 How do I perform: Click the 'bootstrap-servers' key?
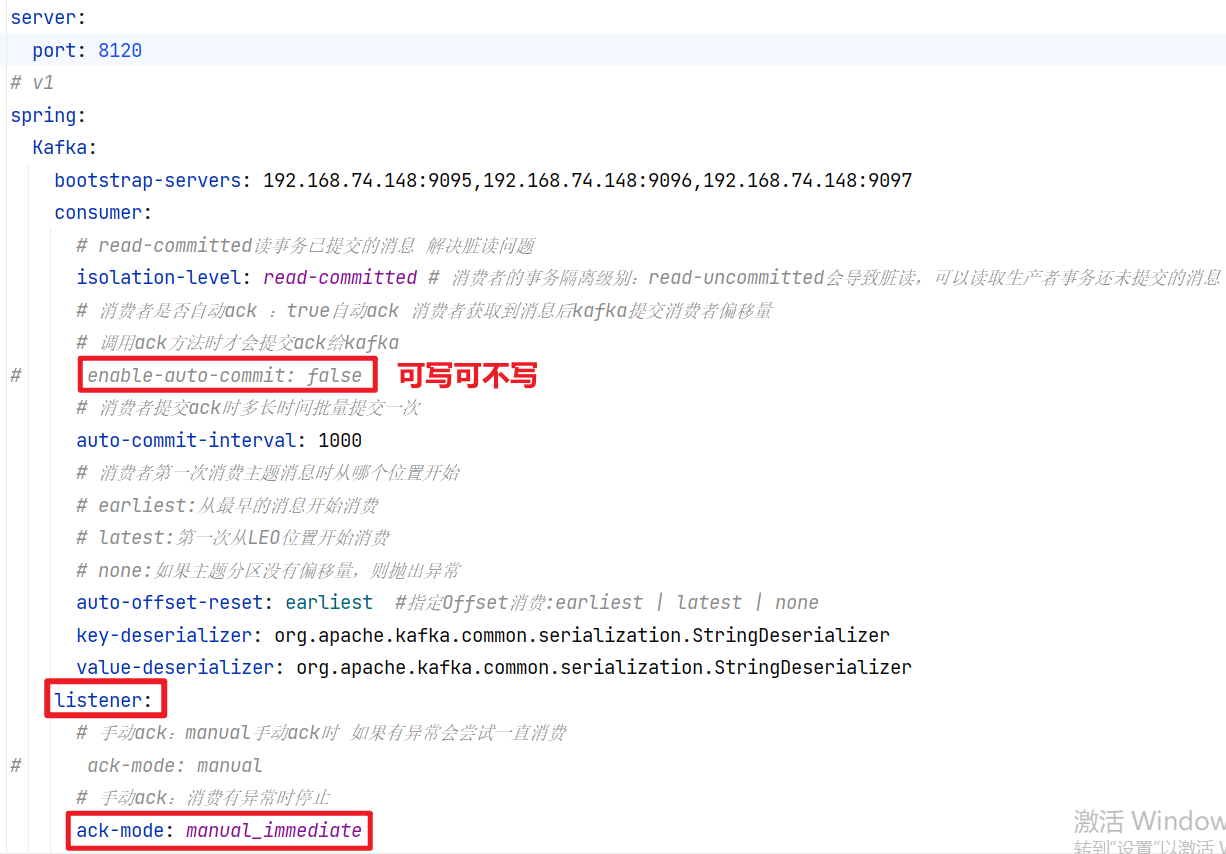point(147,180)
